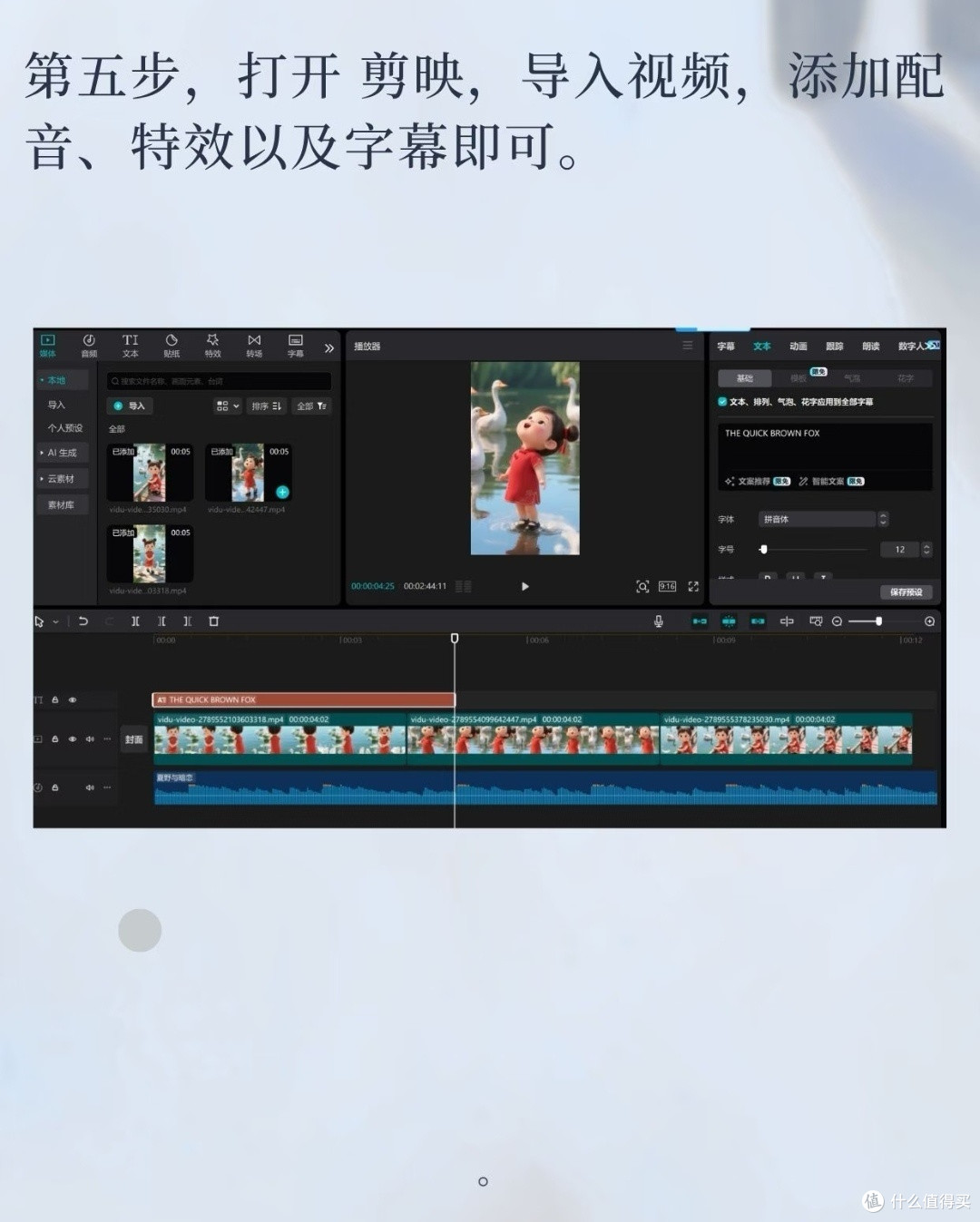980x1222 pixels.
Task: Switch to the 朗读 read-aloud tab
Action: (x=871, y=346)
